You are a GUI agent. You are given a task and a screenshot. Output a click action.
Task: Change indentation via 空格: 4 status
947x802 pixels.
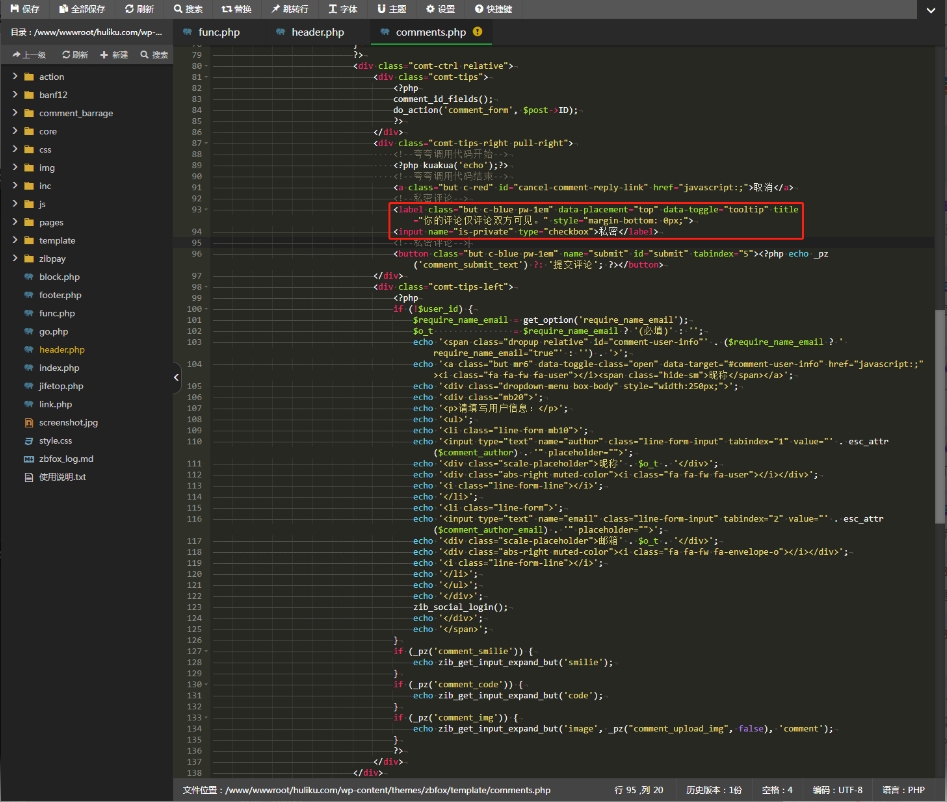point(777,790)
